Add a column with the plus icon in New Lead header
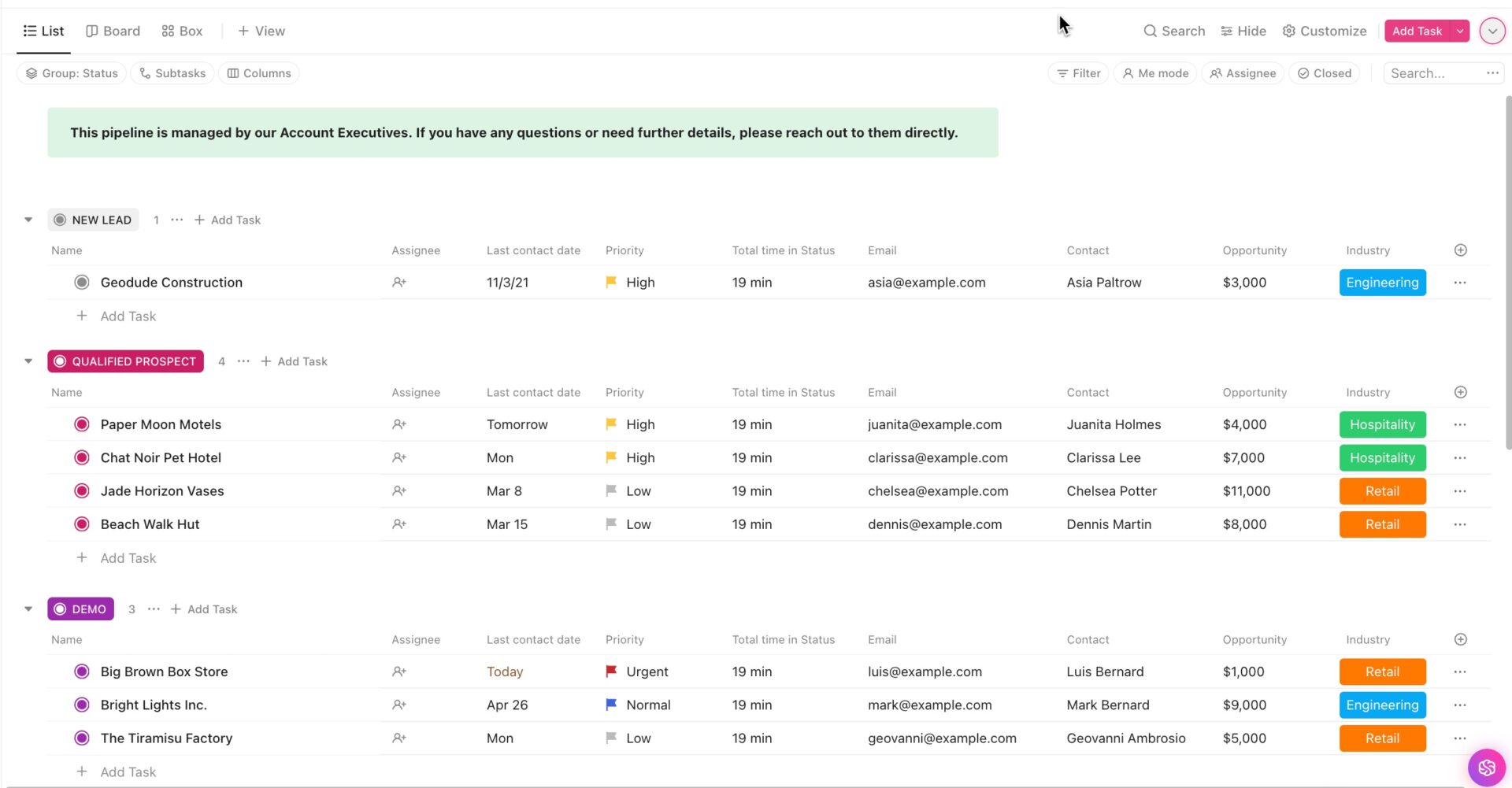1512x788 pixels. click(x=1460, y=250)
